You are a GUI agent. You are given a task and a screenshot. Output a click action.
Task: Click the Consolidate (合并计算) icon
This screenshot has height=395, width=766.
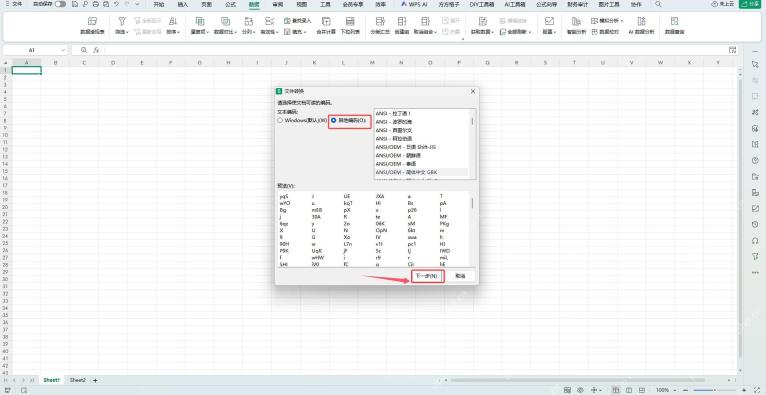click(x=326, y=21)
